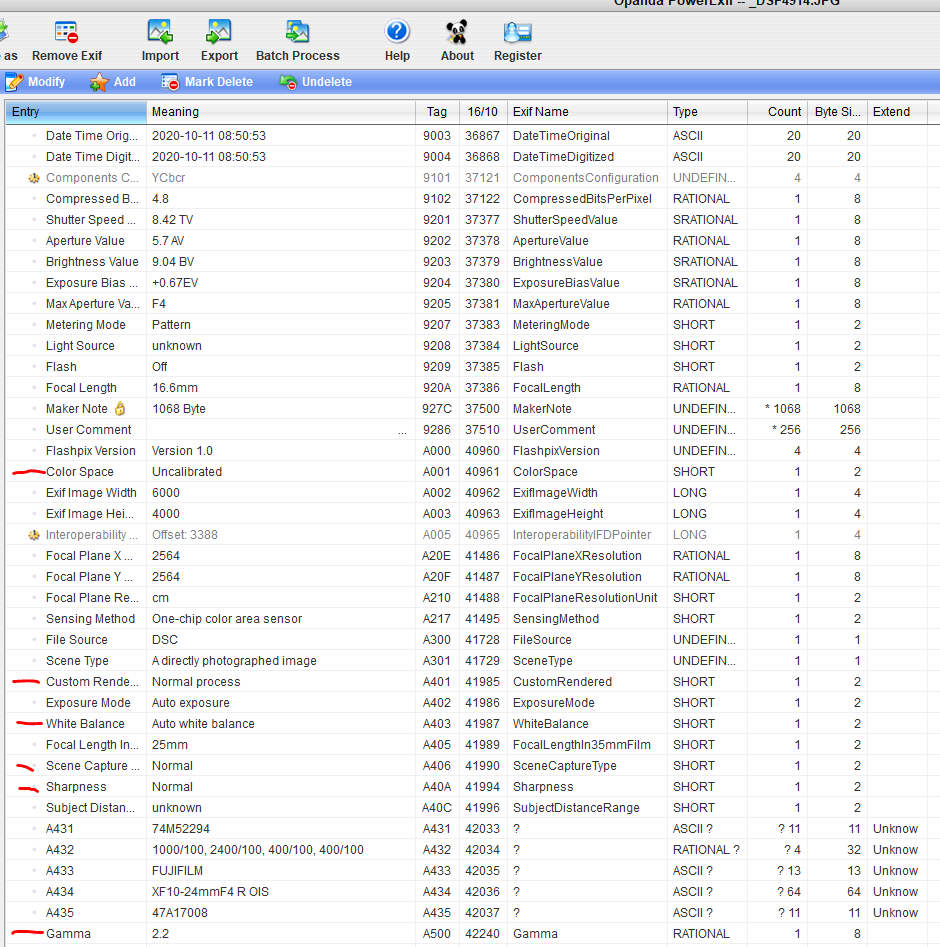This screenshot has height=947, width=940.
Task: Select the Aperture Value entry
Action: [85, 241]
